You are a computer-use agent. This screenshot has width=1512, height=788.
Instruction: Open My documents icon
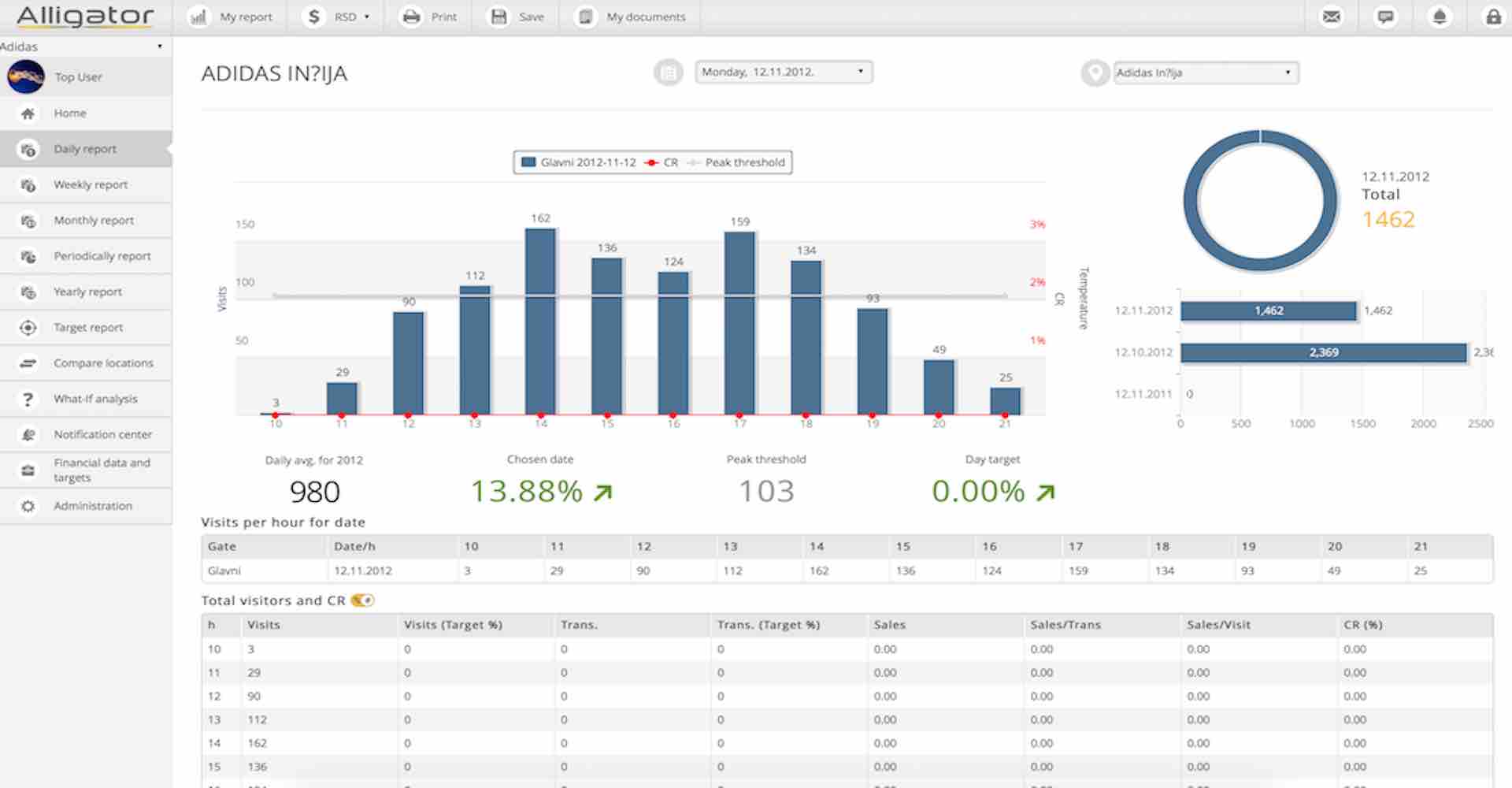click(585, 17)
